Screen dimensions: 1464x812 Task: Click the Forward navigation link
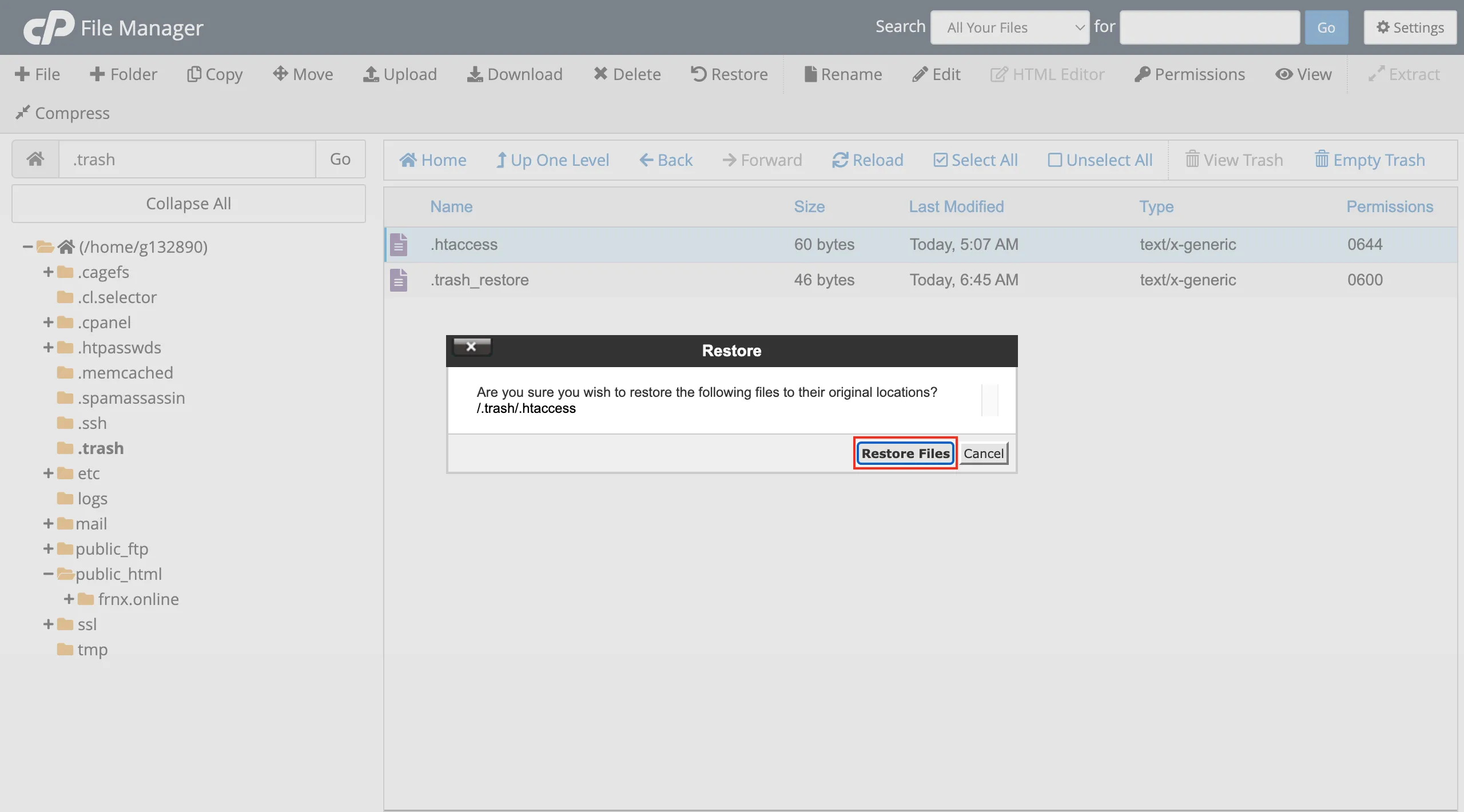click(x=762, y=160)
